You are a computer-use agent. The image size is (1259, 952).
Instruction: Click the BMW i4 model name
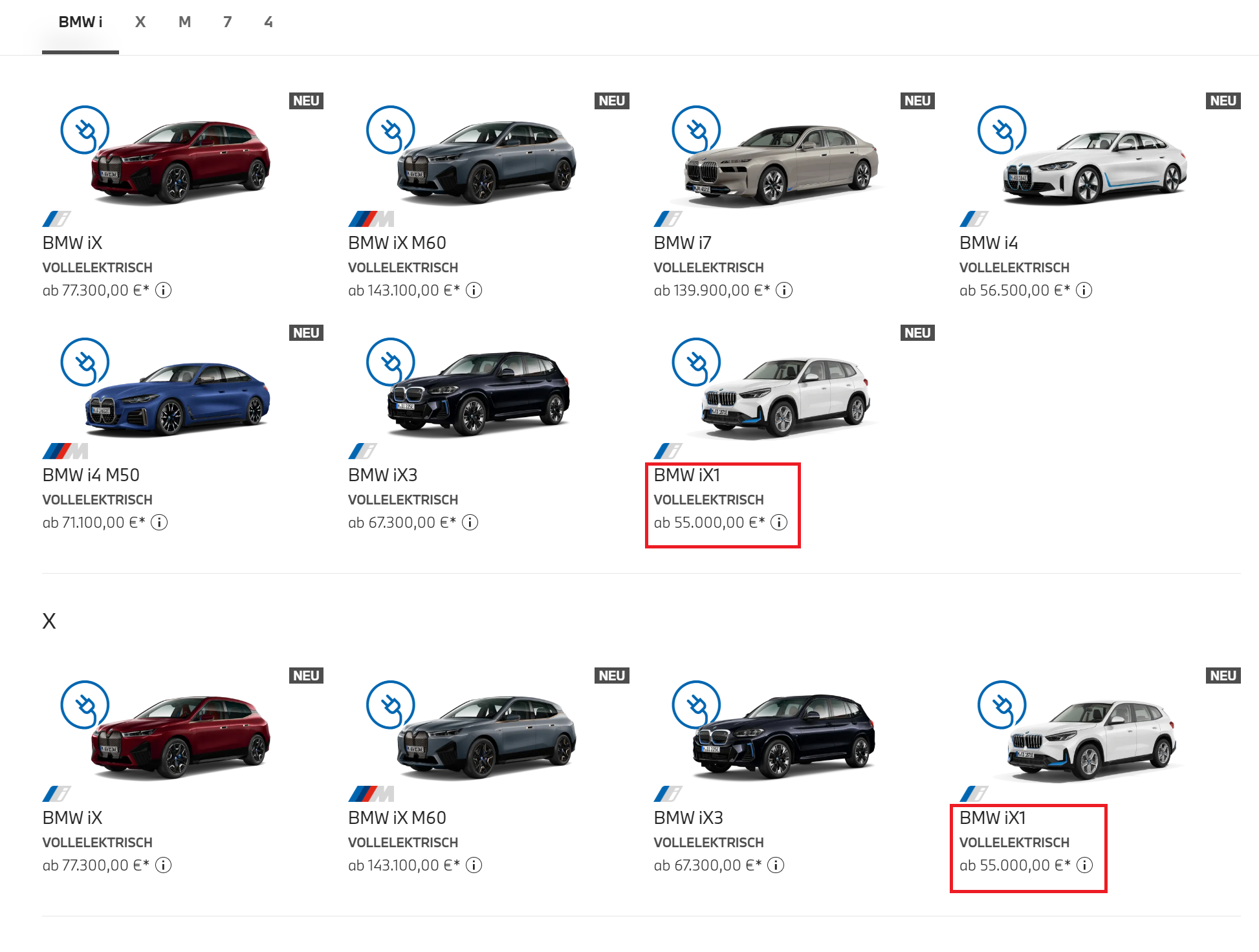(x=988, y=243)
